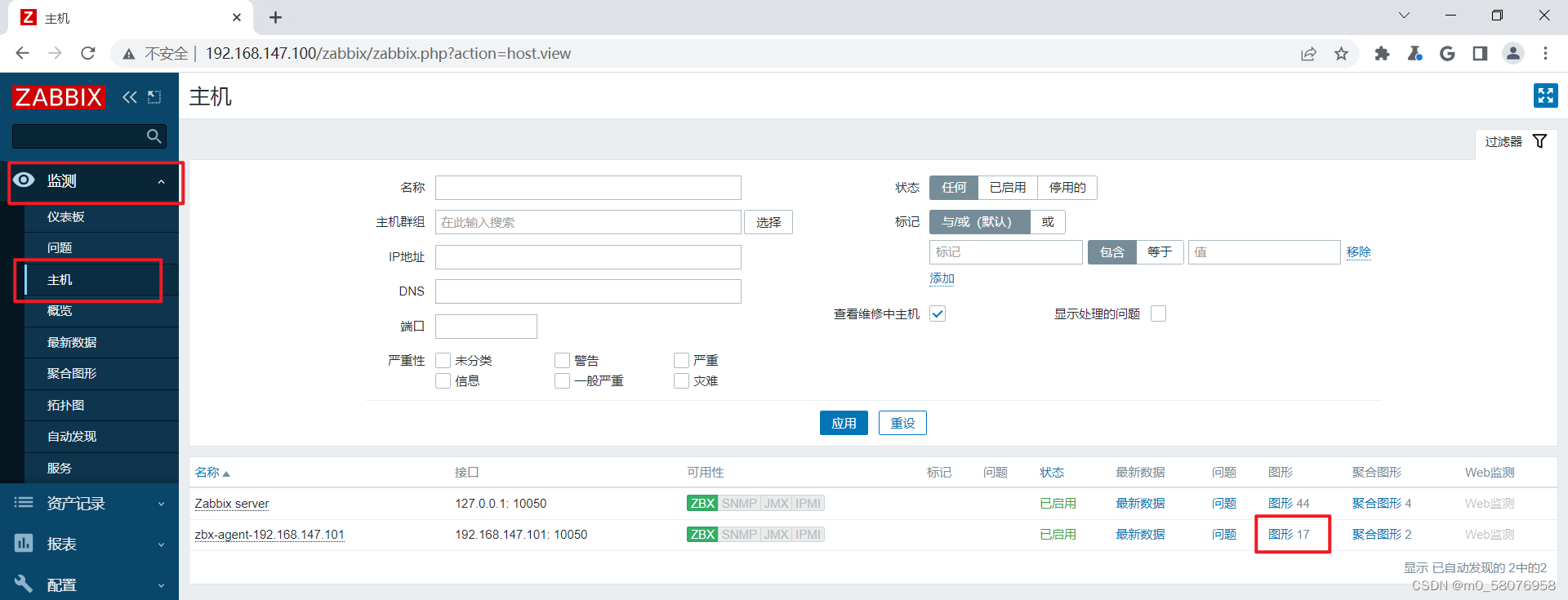Image resolution: width=1568 pixels, height=600 pixels.
Task: Click the 添加 tag link
Action: pos(942,278)
